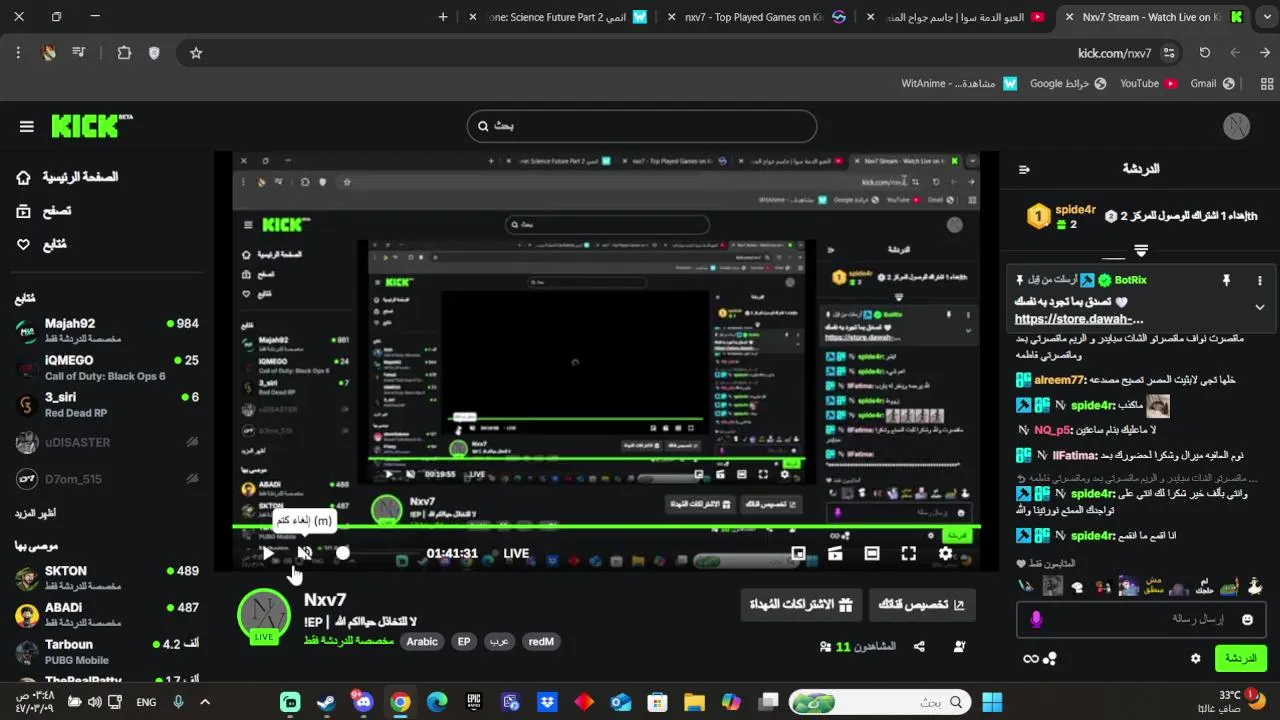Click alreem77 username in chat
The height and width of the screenshot is (720, 1280).
click(x=1060, y=380)
